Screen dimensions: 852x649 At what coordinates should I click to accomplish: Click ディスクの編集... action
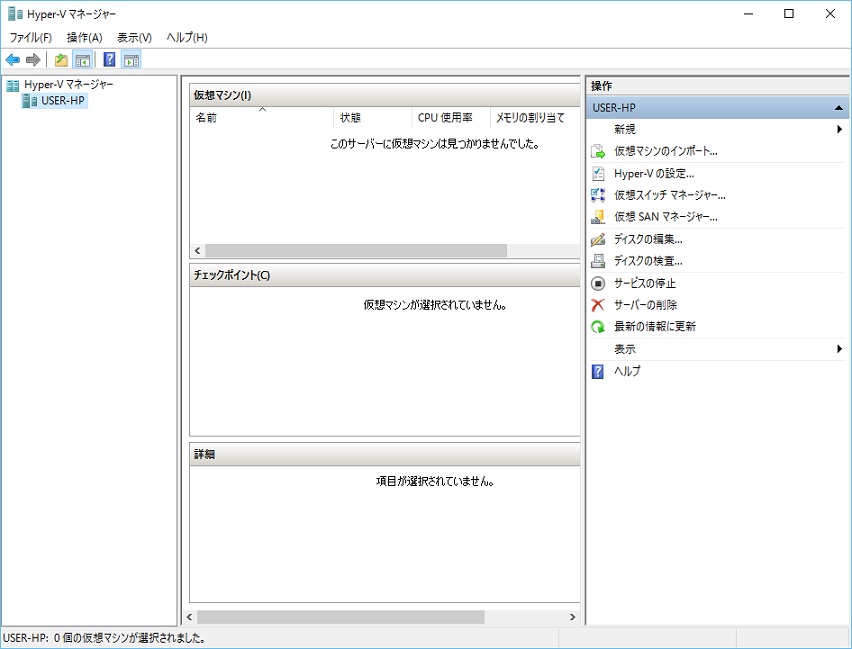point(648,239)
